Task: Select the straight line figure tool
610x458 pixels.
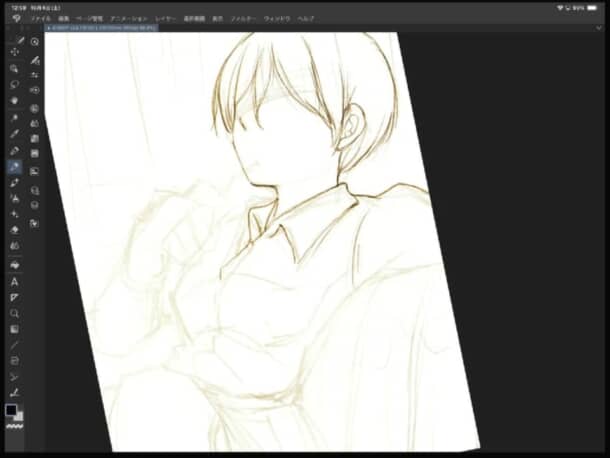Action: coord(15,343)
